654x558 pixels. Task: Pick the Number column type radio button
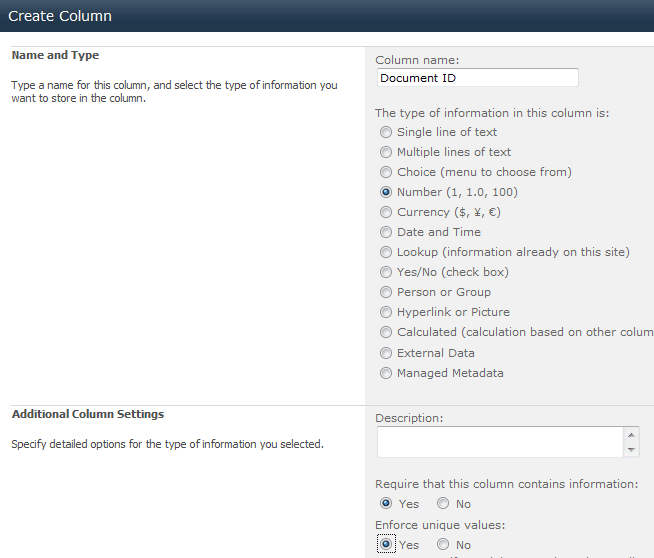point(386,192)
